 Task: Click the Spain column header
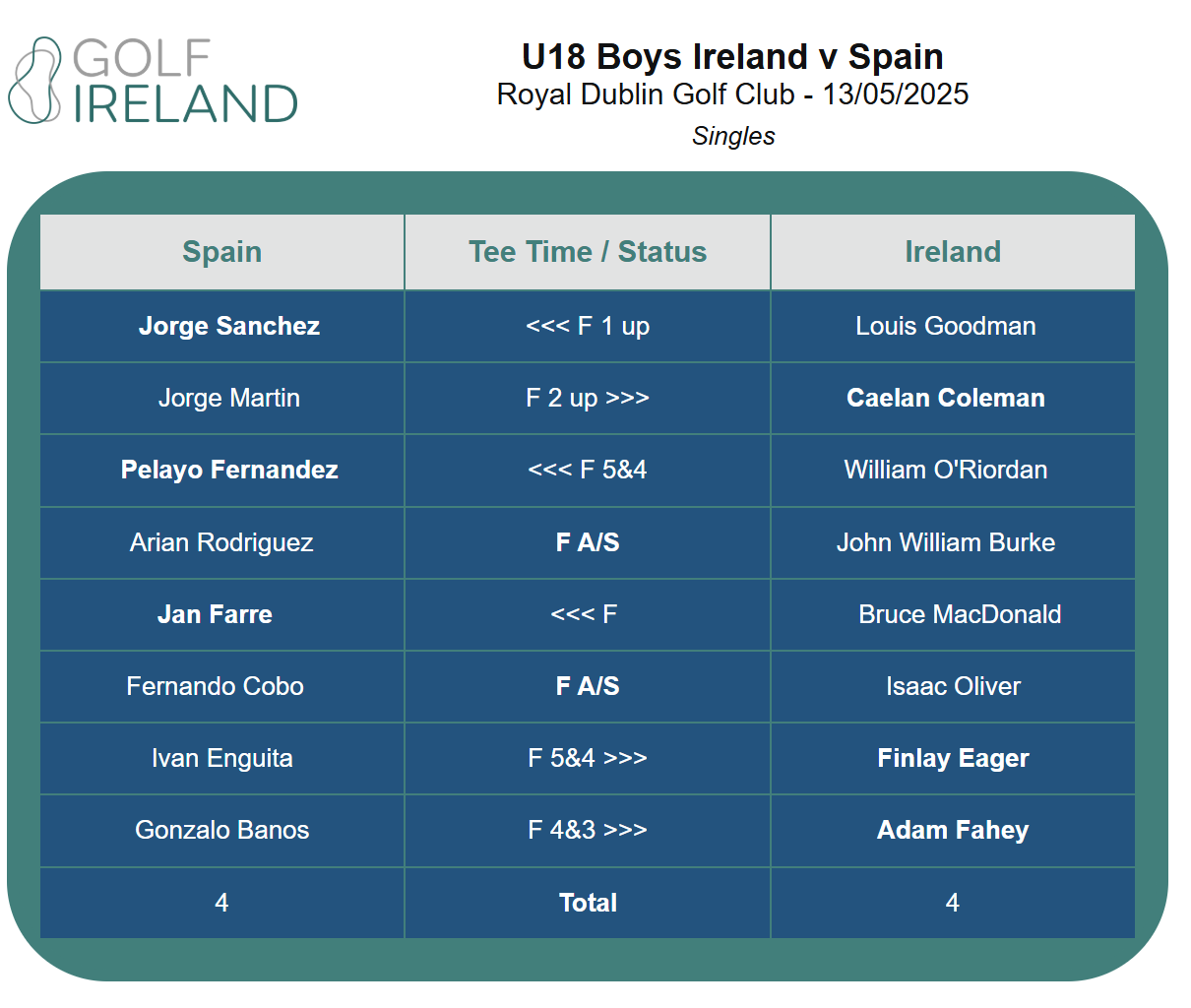pyautogui.click(x=222, y=252)
